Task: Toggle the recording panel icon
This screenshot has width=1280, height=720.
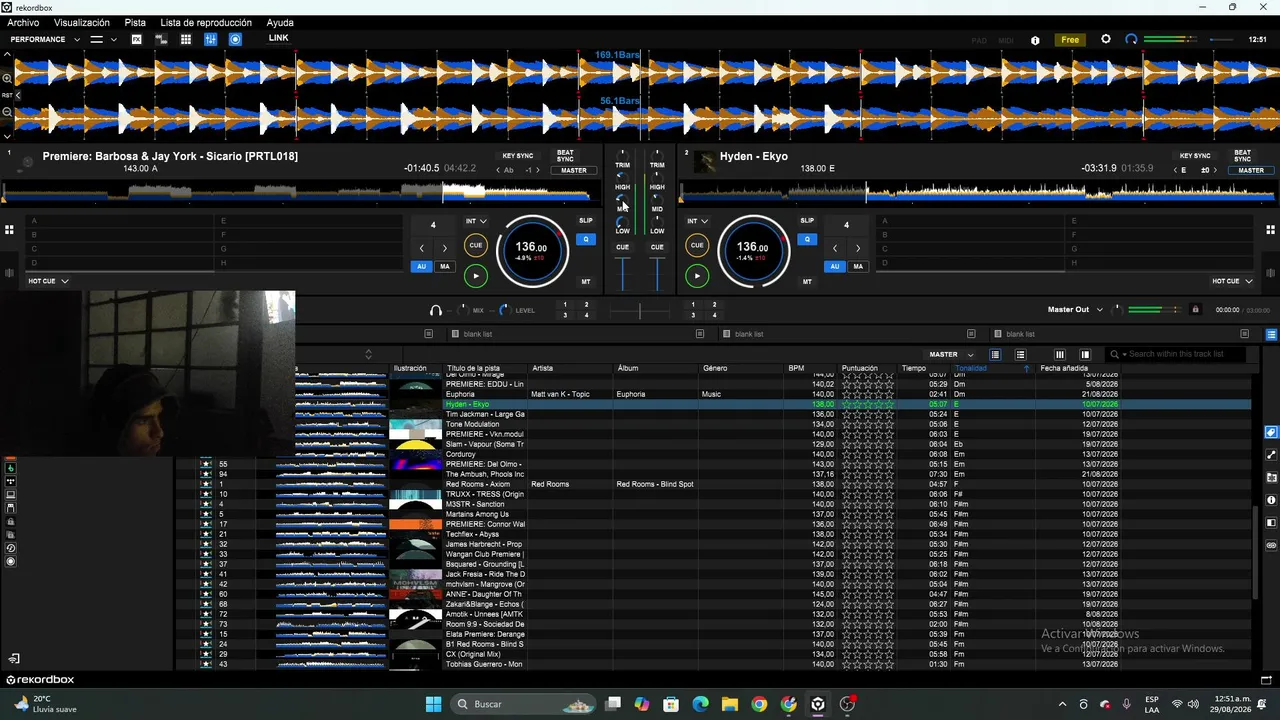Action: [x=235, y=39]
